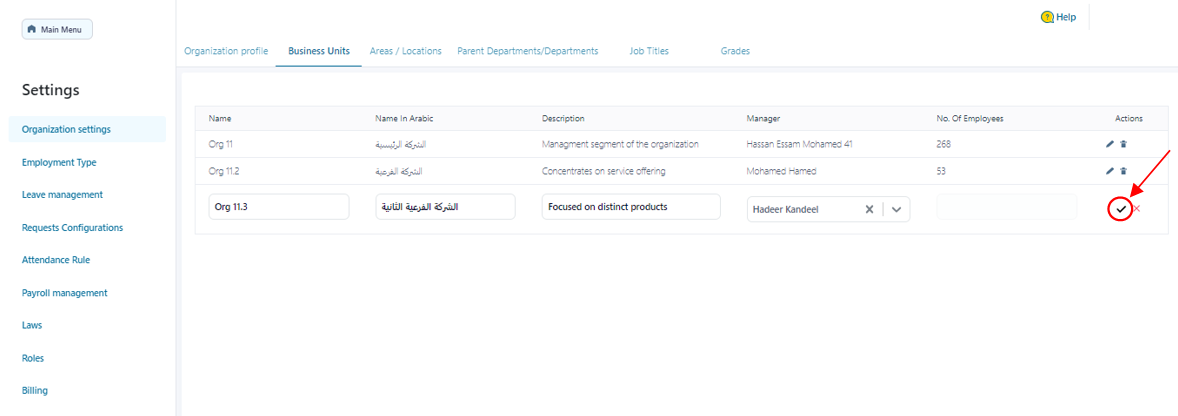Edit the Org 11 business unit
1178x416 pixels.
1110,144
